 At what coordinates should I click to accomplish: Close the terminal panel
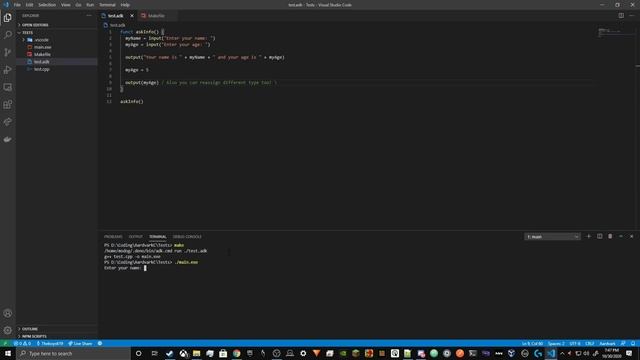click(631, 236)
